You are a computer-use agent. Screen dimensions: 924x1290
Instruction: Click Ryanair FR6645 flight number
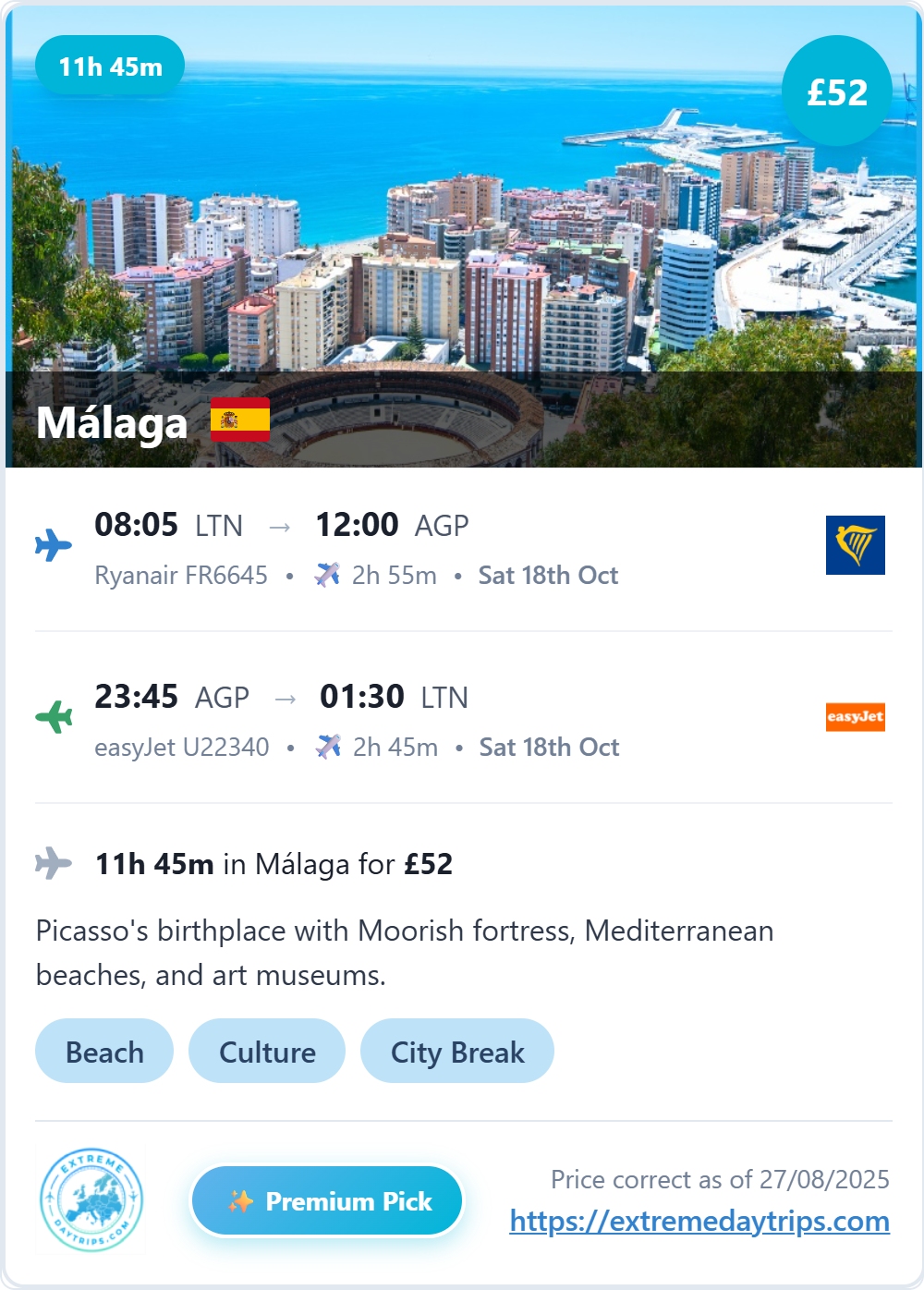pos(181,575)
